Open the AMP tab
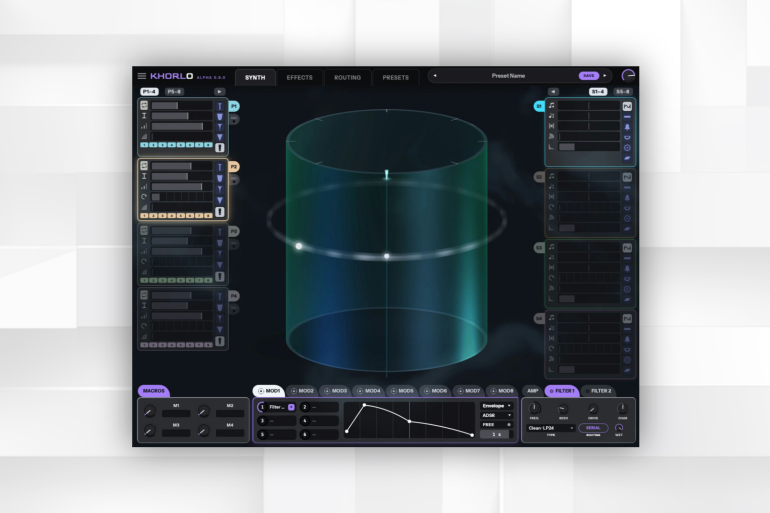This screenshot has height=513, width=770. point(532,391)
